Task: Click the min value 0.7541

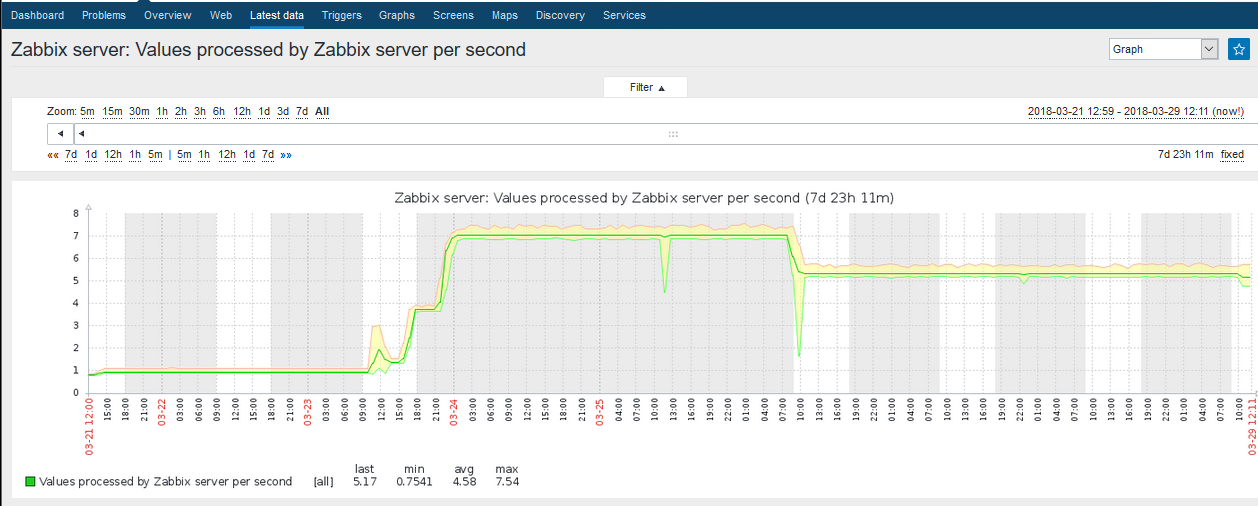Action: pyautogui.click(x=414, y=482)
